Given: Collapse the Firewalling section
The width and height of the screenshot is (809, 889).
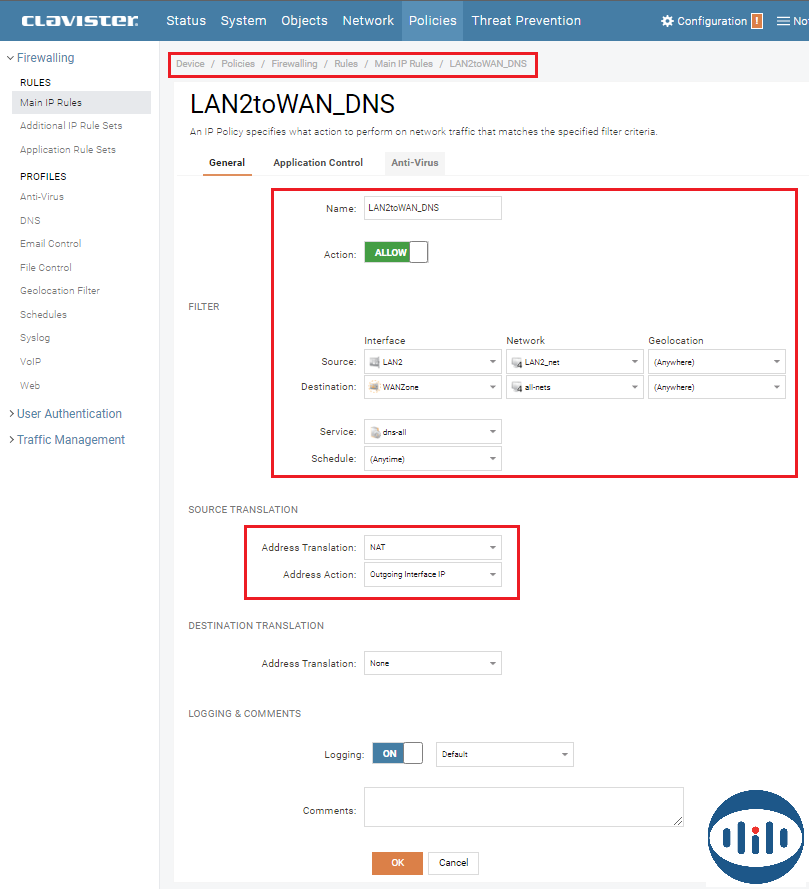Looking at the screenshot, I should tap(45, 58).
